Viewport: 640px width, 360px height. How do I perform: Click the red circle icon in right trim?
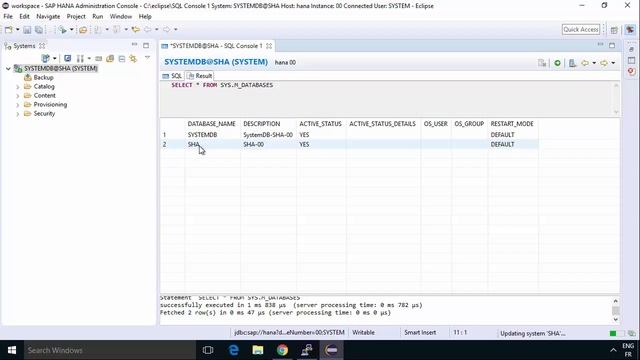coord(631,71)
